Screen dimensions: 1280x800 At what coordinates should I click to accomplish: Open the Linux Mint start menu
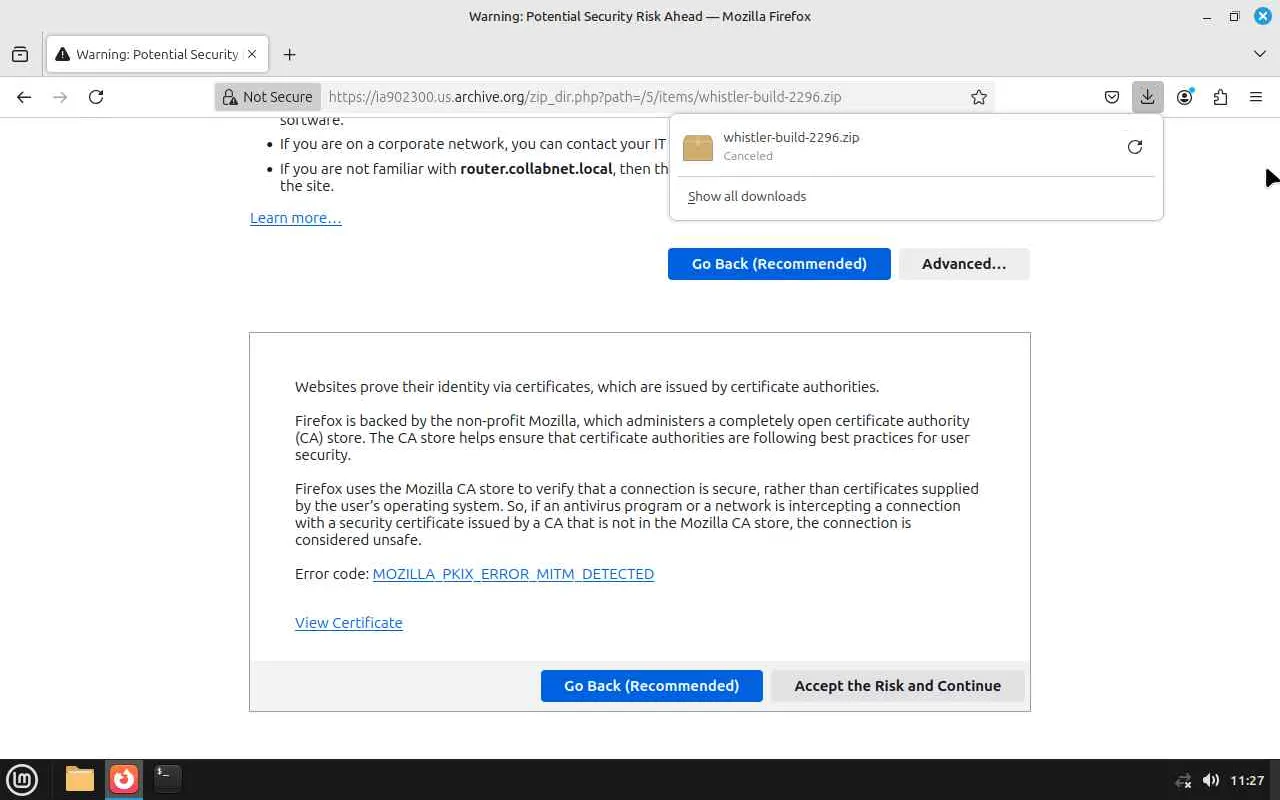tap(22, 779)
